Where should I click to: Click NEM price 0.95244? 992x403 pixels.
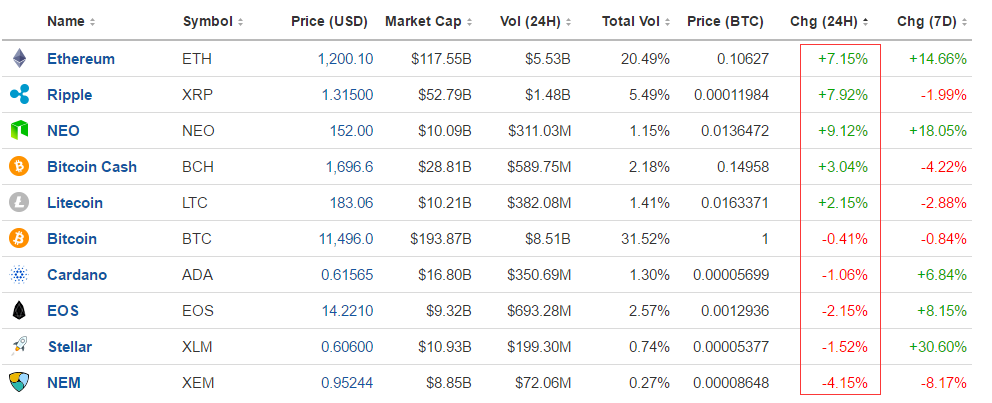(x=347, y=383)
